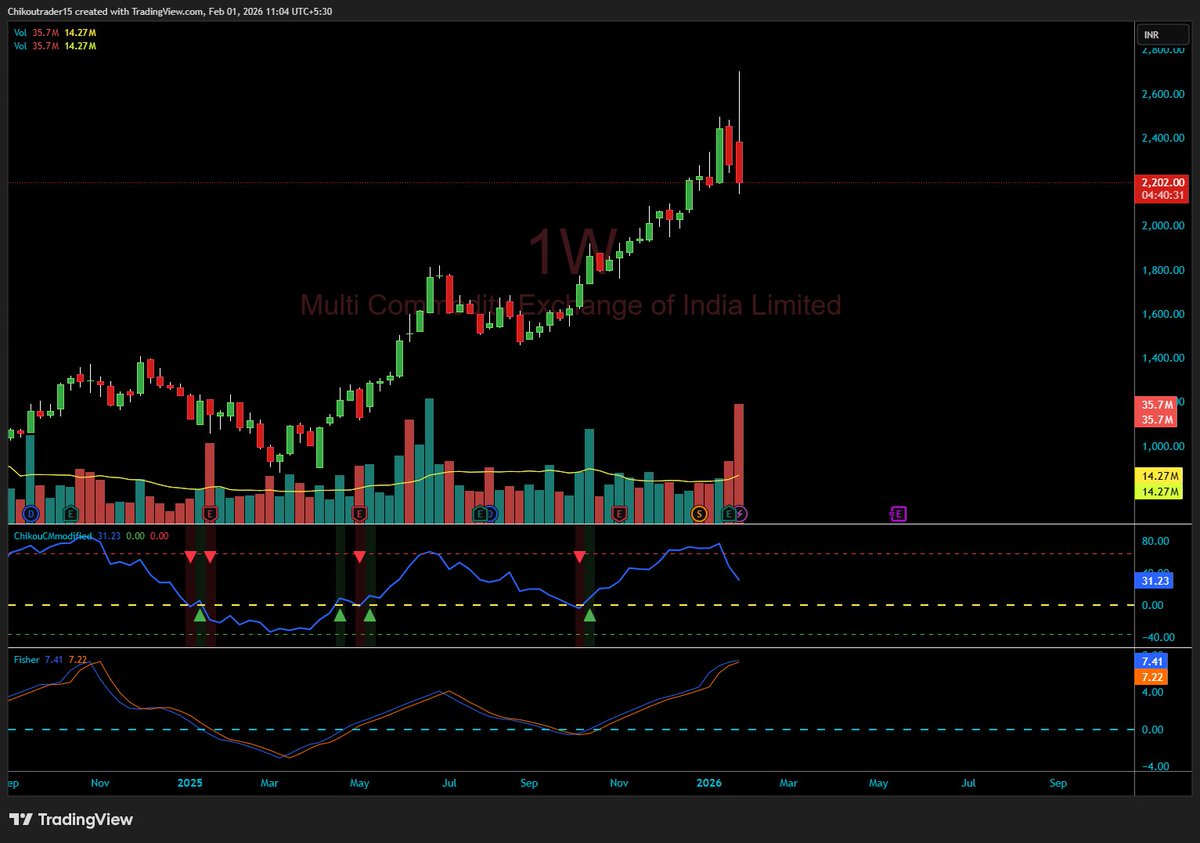Click the tallest red volume bar of latest week
This screenshot has height=843, width=1200.
[739, 463]
